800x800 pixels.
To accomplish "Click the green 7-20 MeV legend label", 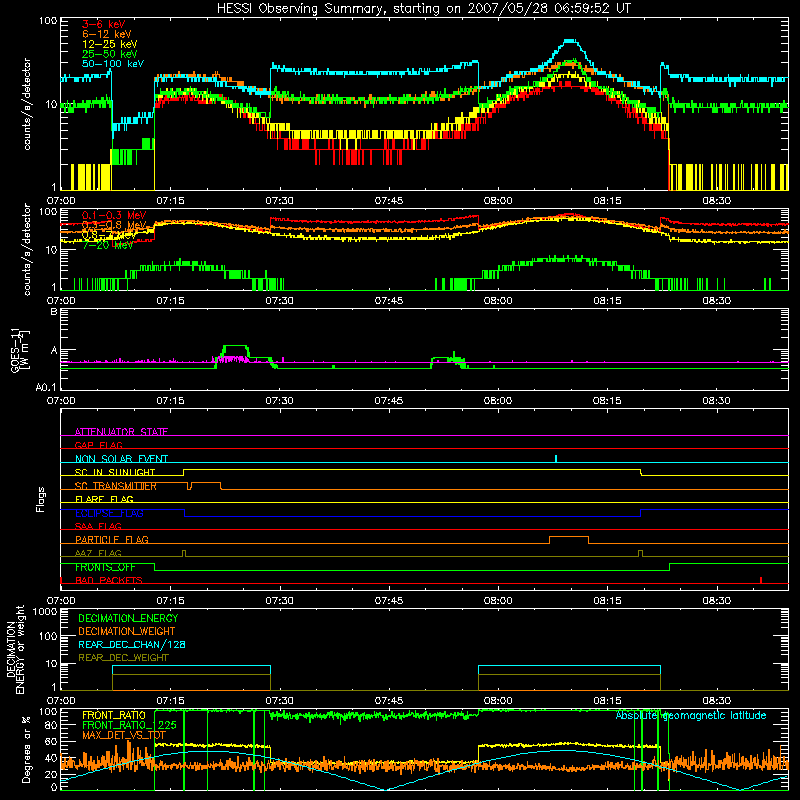I will click(108, 245).
